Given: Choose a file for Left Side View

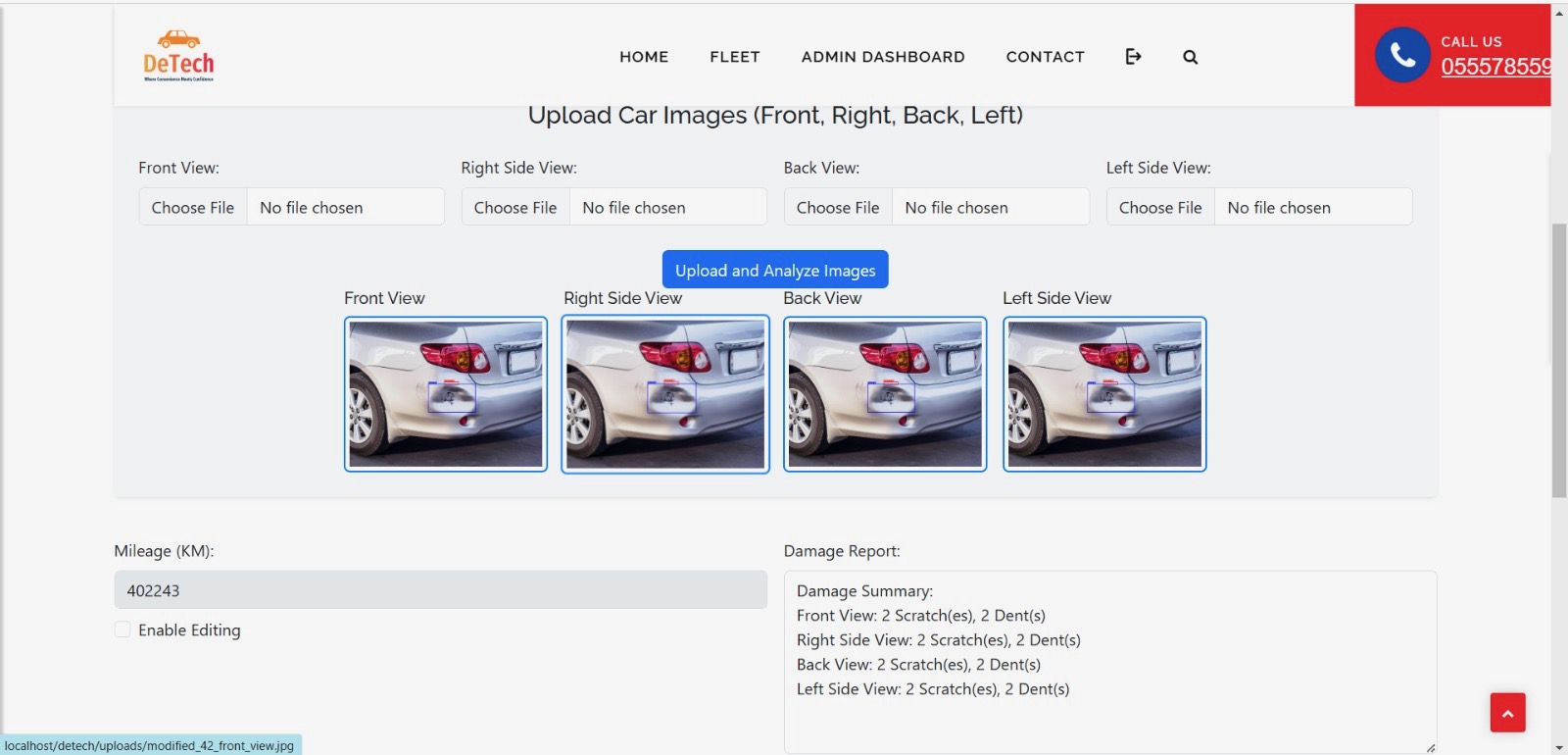Looking at the screenshot, I should [x=1160, y=208].
